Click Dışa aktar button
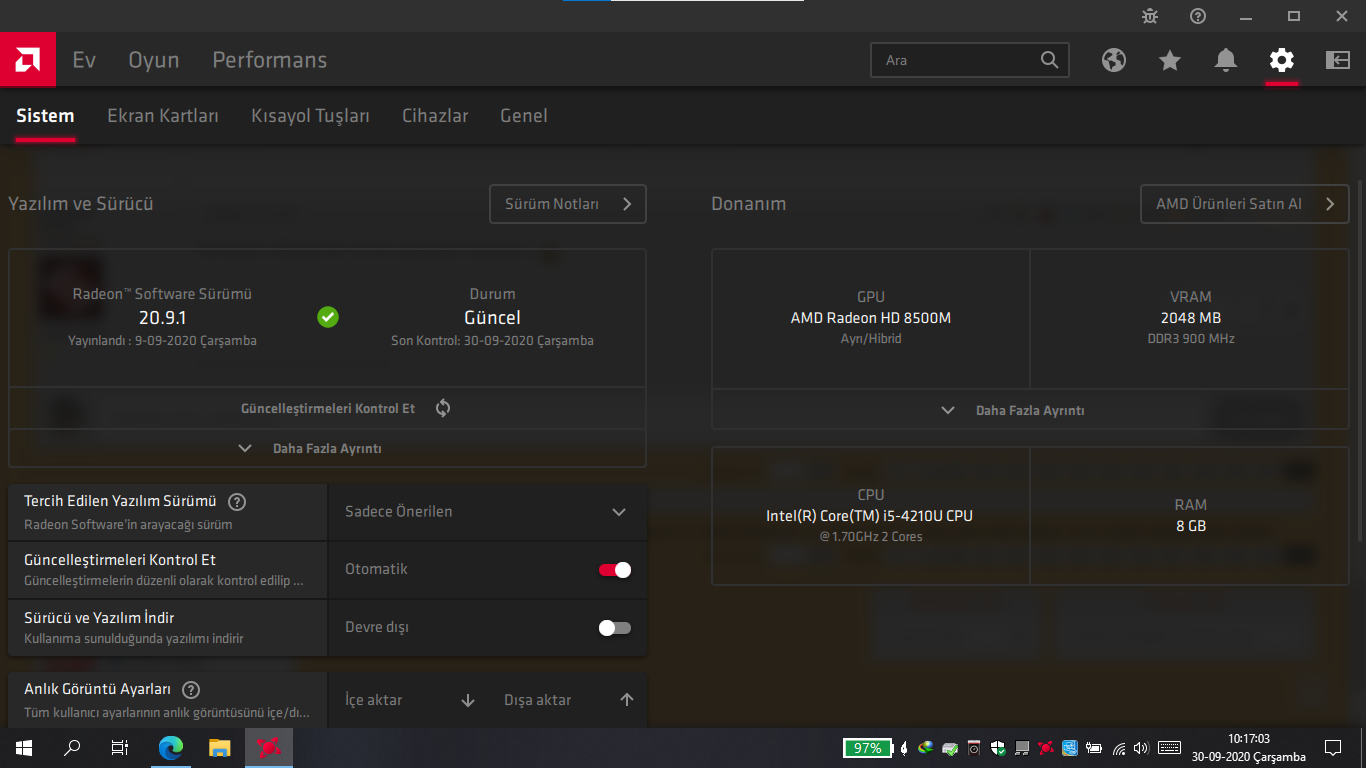Image resolution: width=1366 pixels, height=768 pixels. (x=569, y=700)
